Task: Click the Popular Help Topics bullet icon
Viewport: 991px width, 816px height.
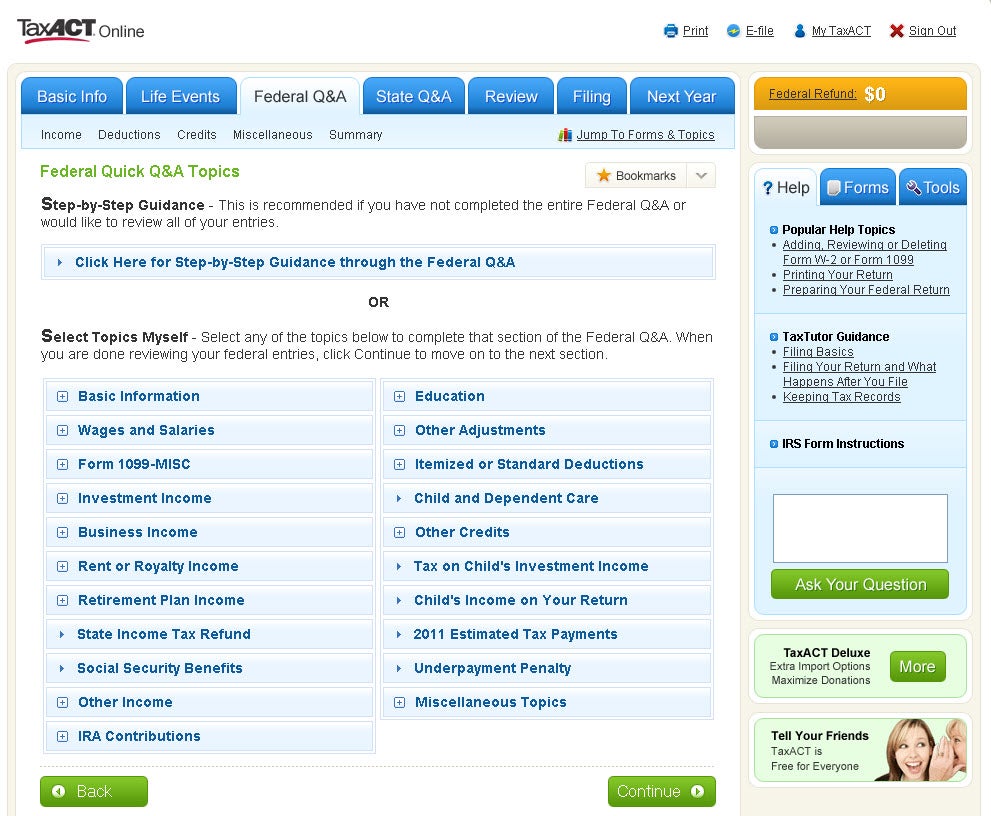Action: coord(774,230)
